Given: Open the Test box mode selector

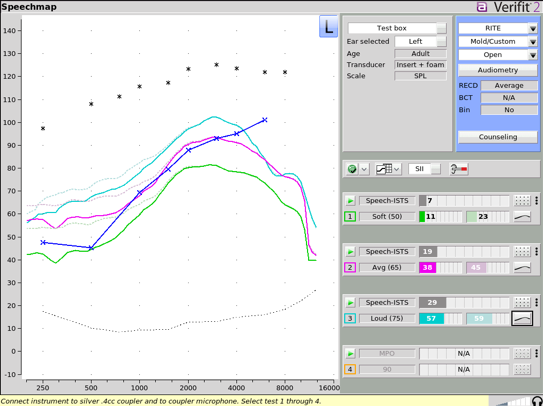Looking at the screenshot, I should [x=397, y=28].
